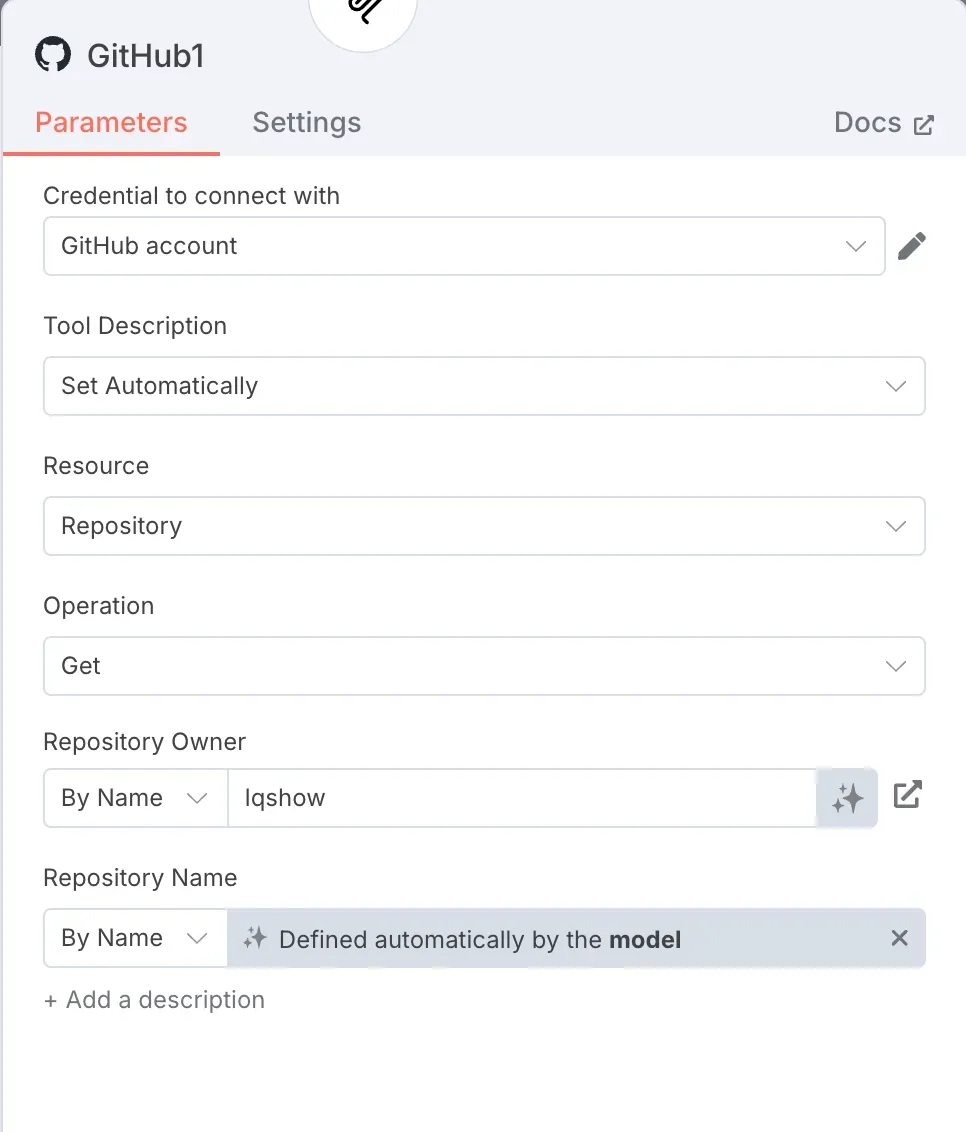Edit the GitHub account credential with pencil icon
Screen dimensions: 966x1132
[x=912, y=245]
